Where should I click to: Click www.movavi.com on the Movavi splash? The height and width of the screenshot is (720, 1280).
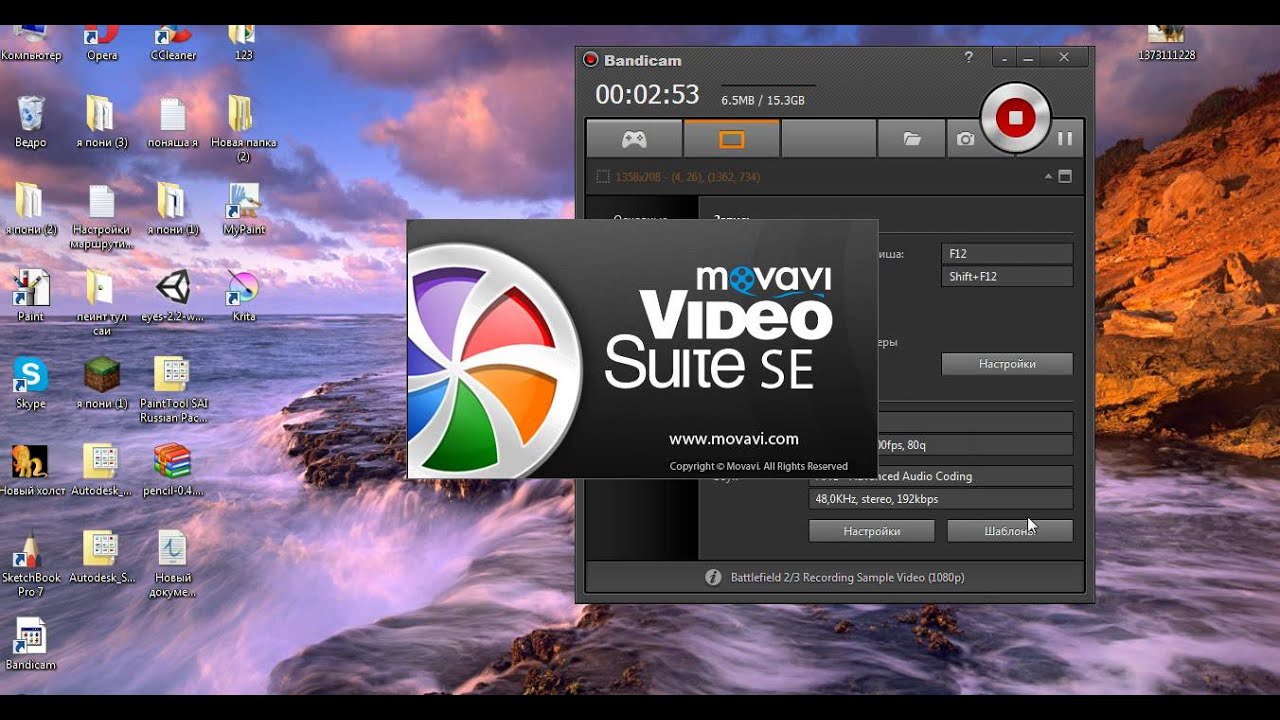[733, 438]
